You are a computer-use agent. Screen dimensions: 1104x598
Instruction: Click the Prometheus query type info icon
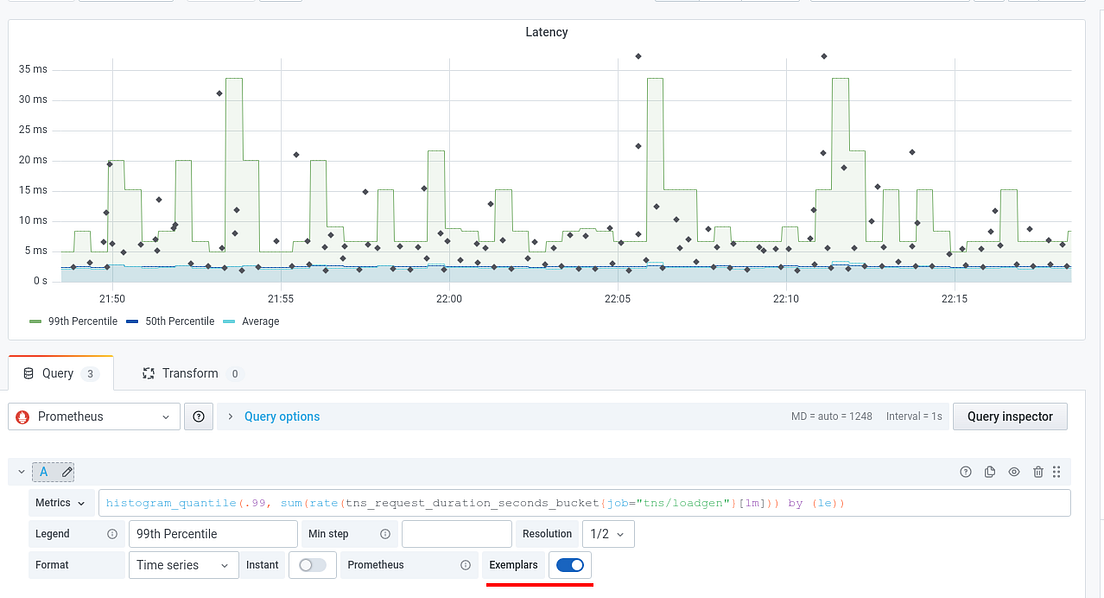point(466,565)
